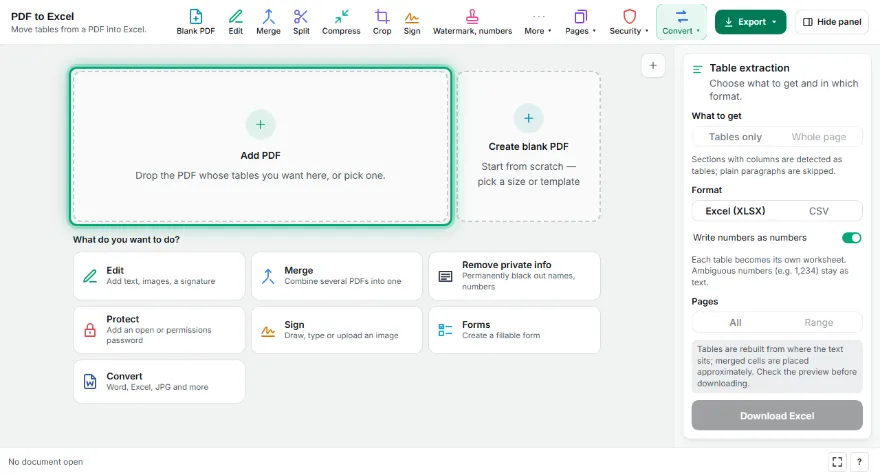Open the Pages dropdown menu
Image resolution: width=880 pixels, height=475 pixels.
pyautogui.click(x=580, y=22)
